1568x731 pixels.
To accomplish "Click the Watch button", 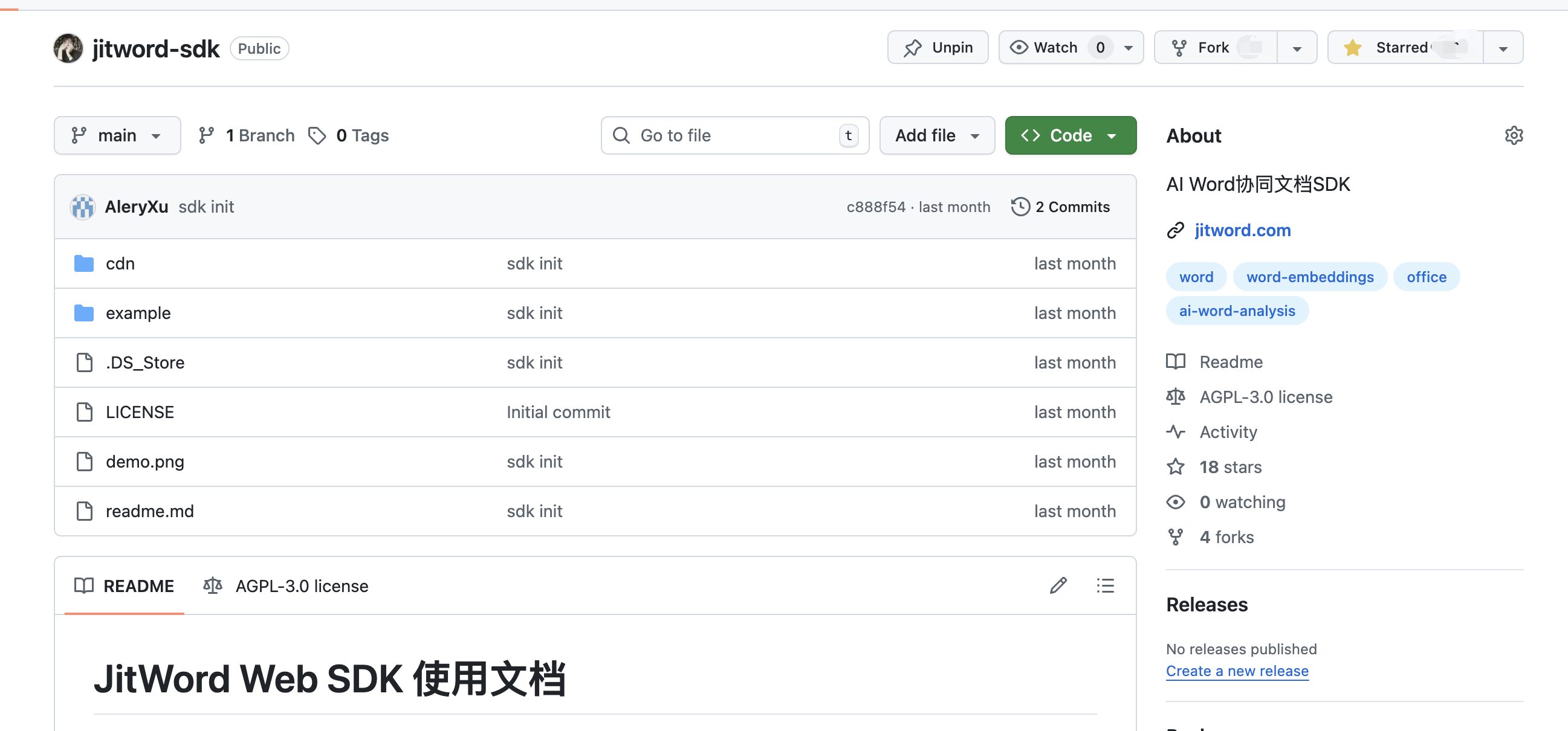I will 1071,48.
